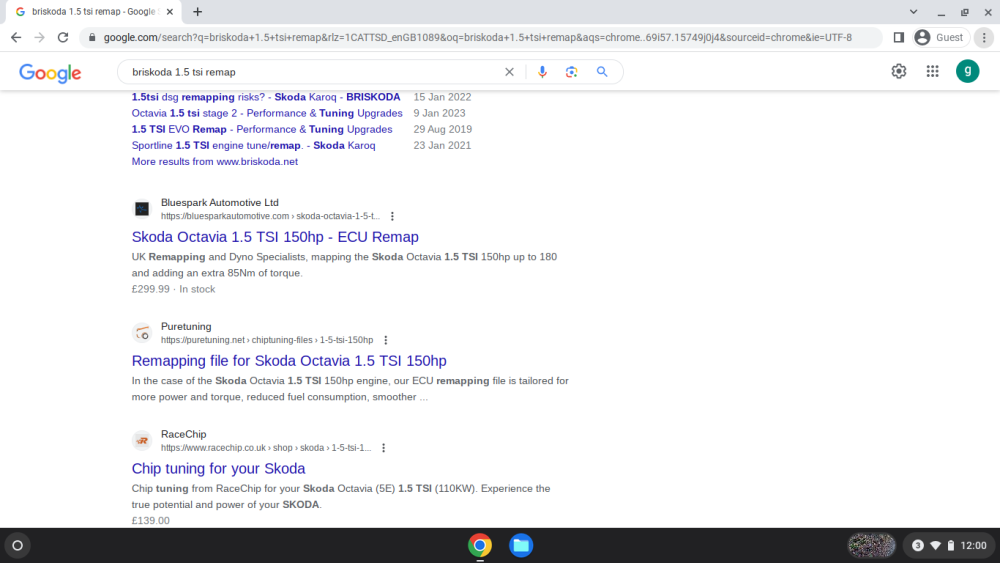Click the Bluespark Automotive Ltd site name
The width and height of the screenshot is (1000, 563).
pyautogui.click(x=219, y=202)
